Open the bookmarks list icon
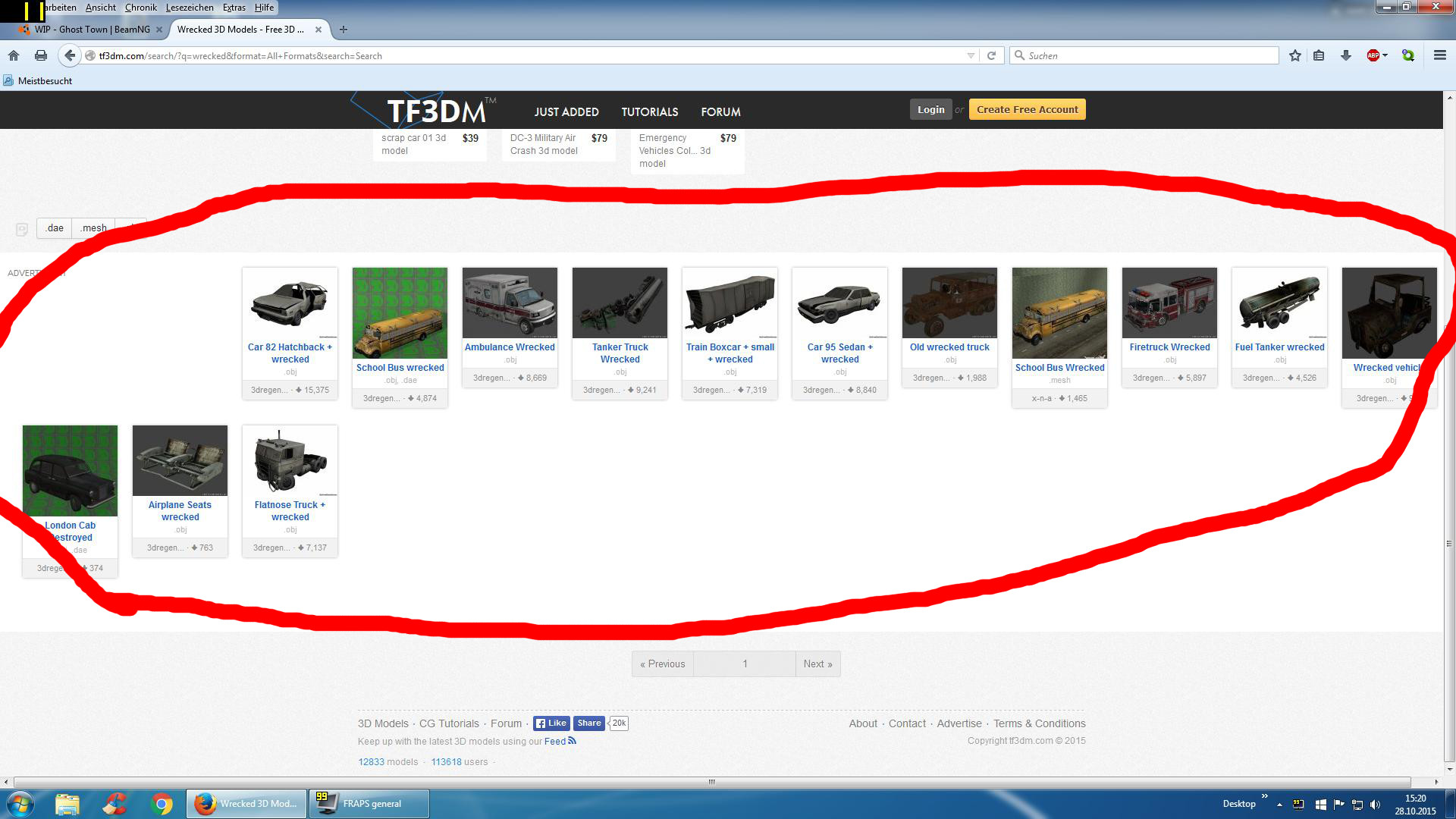Image resolution: width=1456 pixels, height=819 pixels. (x=1319, y=55)
